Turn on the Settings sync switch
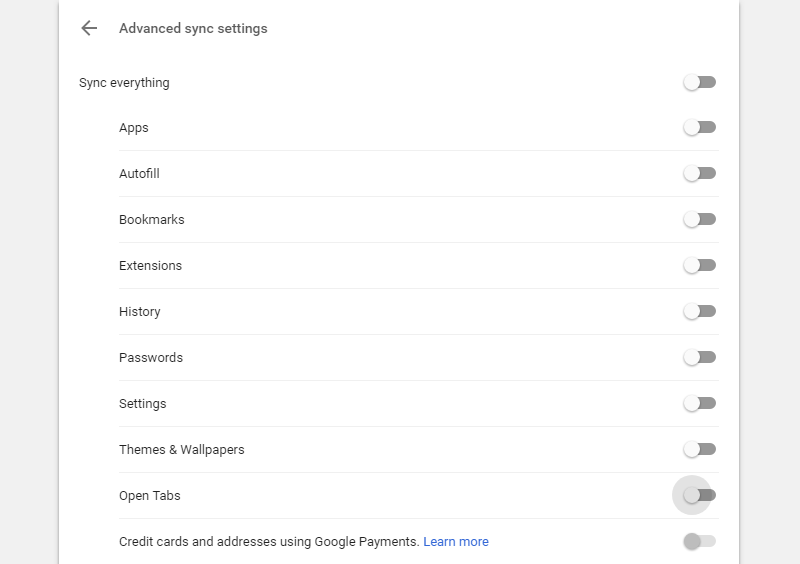This screenshot has width=800, height=564. (x=700, y=403)
